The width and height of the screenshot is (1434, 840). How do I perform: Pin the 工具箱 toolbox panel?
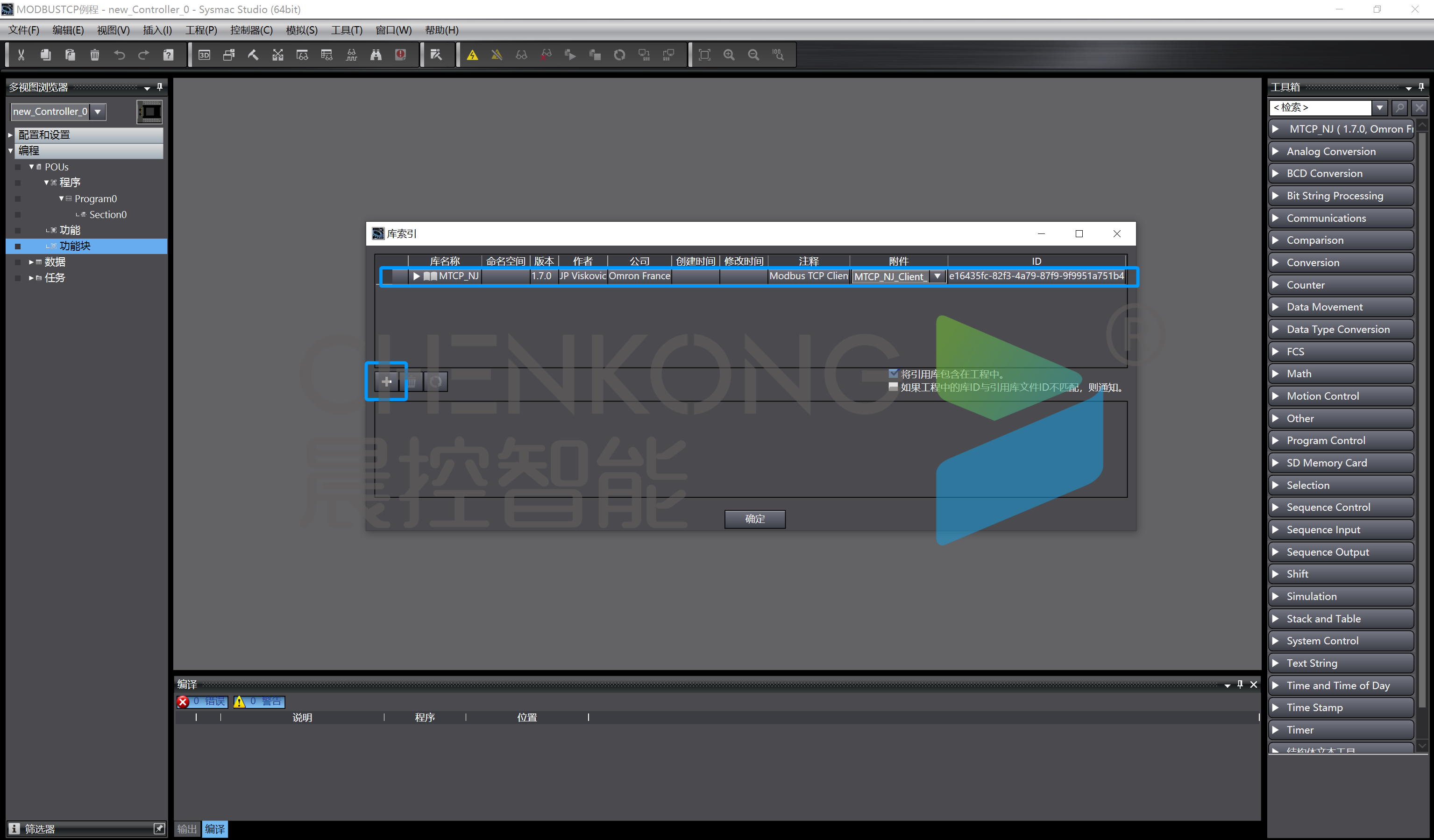tap(1421, 87)
